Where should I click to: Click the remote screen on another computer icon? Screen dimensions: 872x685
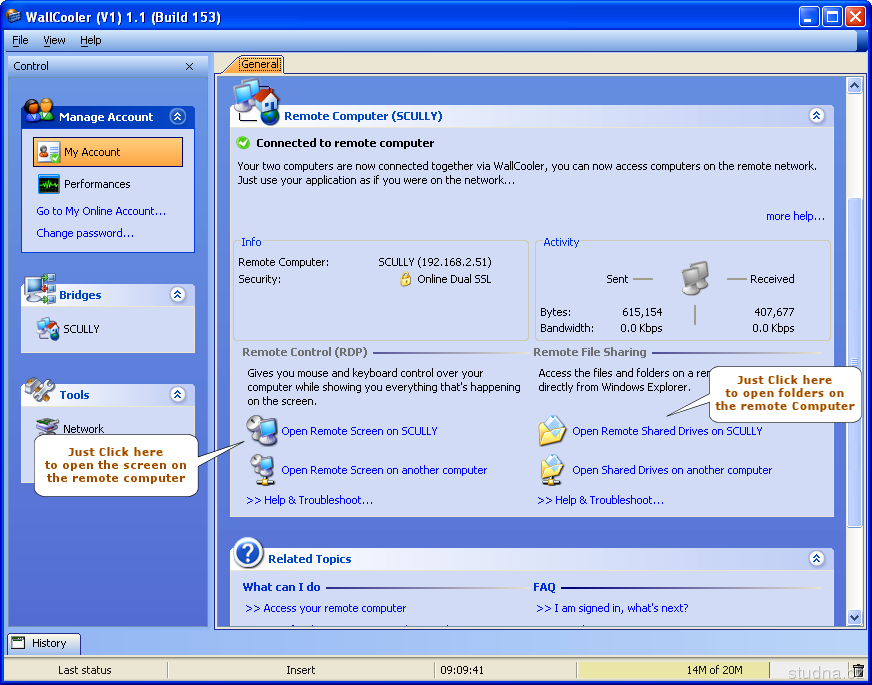pyautogui.click(x=262, y=470)
